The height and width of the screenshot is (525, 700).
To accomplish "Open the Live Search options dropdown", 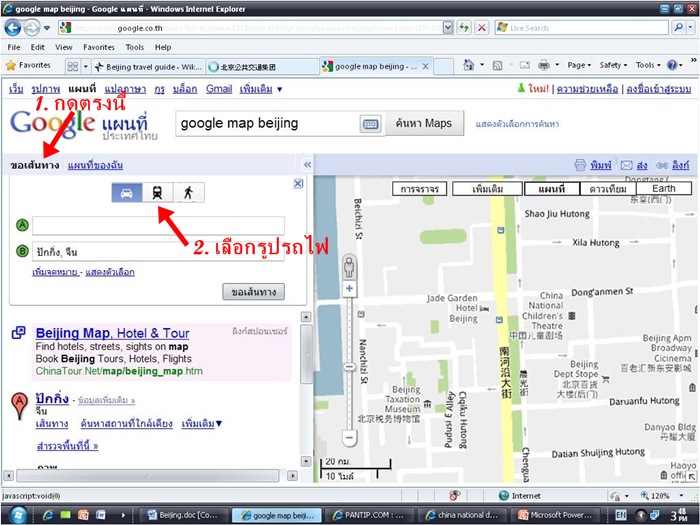I will pyautogui.click(x=691, y=28).
